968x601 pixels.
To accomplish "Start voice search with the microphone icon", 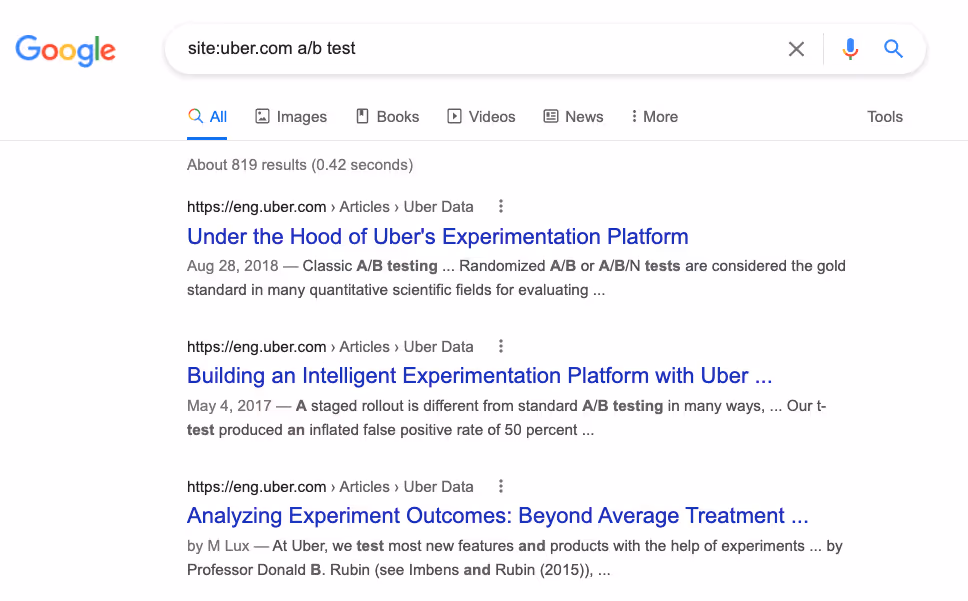I will click(850, 49).
